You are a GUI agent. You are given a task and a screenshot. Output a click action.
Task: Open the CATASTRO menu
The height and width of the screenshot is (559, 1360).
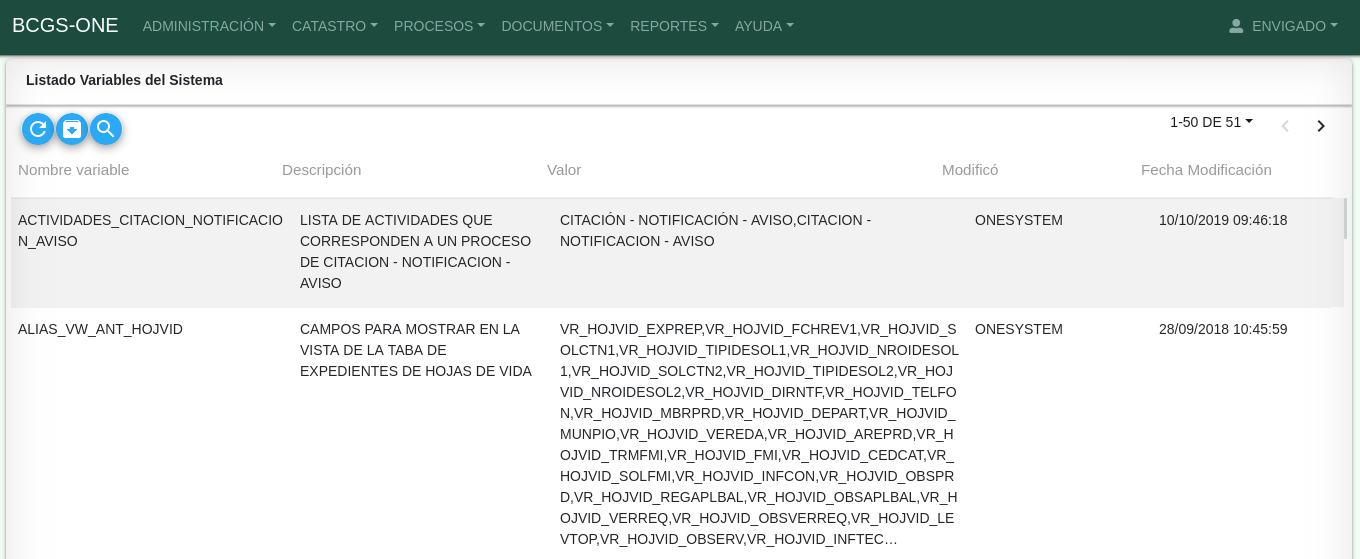pyautogui.click(x=334, y=26)
